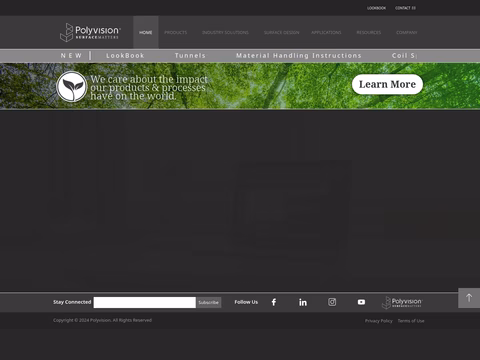
Task: Open the Facebook icon in footer
Action: tap(274, 302)
